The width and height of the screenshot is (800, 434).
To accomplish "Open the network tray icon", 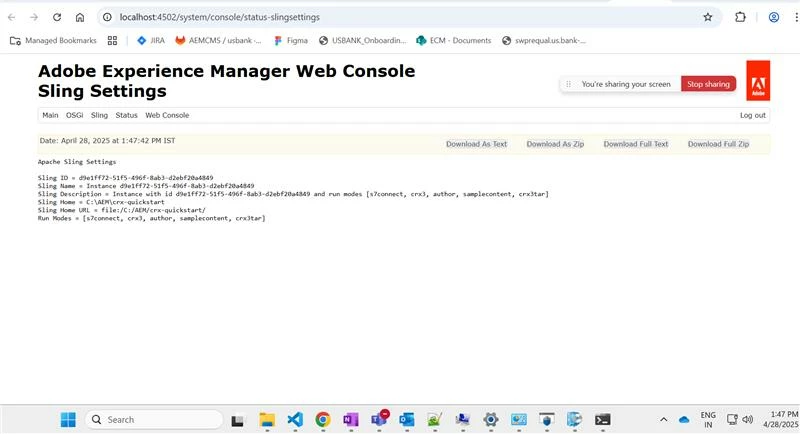I will [x=732, y=419].
